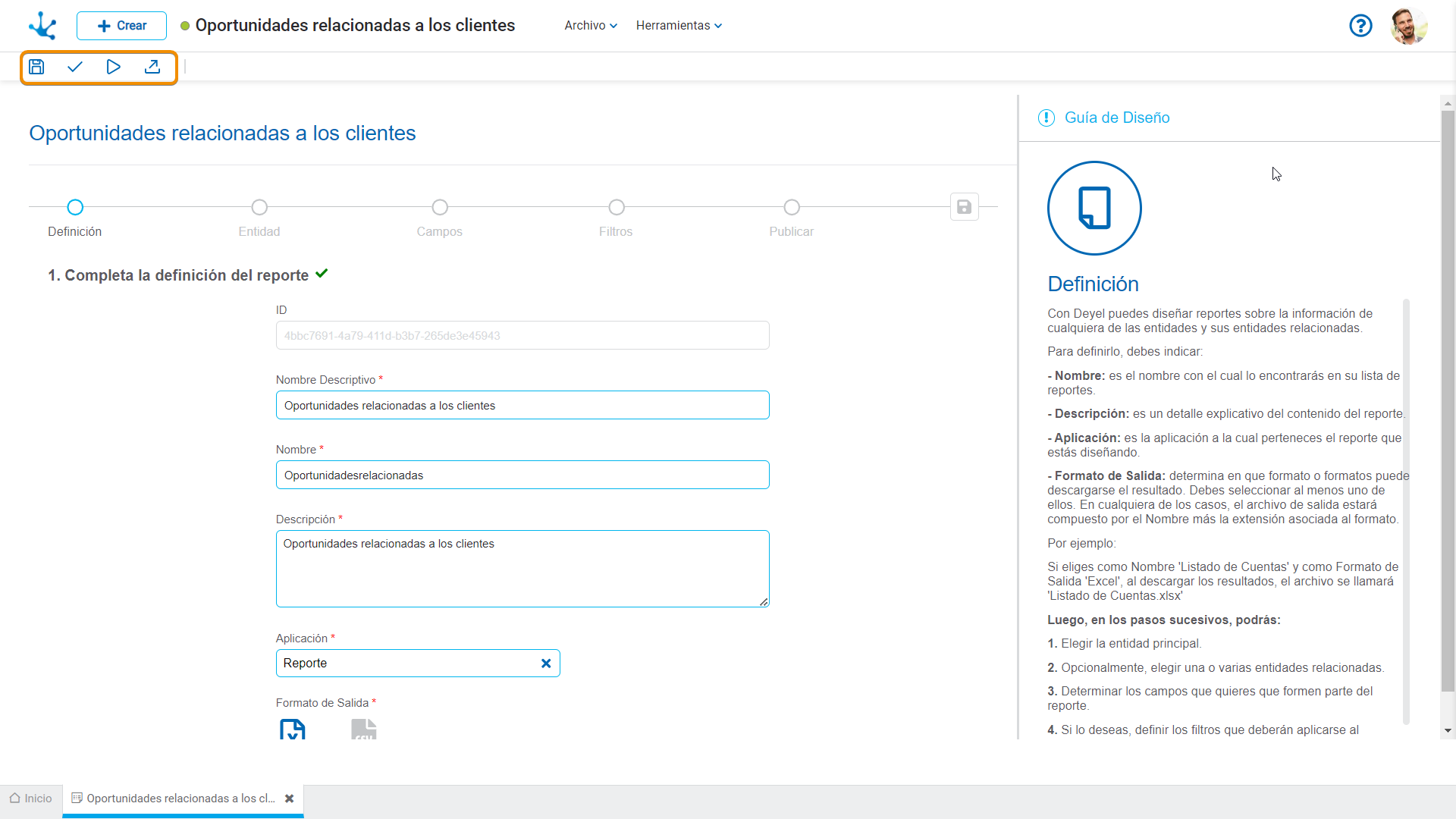Click the export/publish arrow icon in toolbar
This screenshot has height=819, width=1456.
click(152, 67)
